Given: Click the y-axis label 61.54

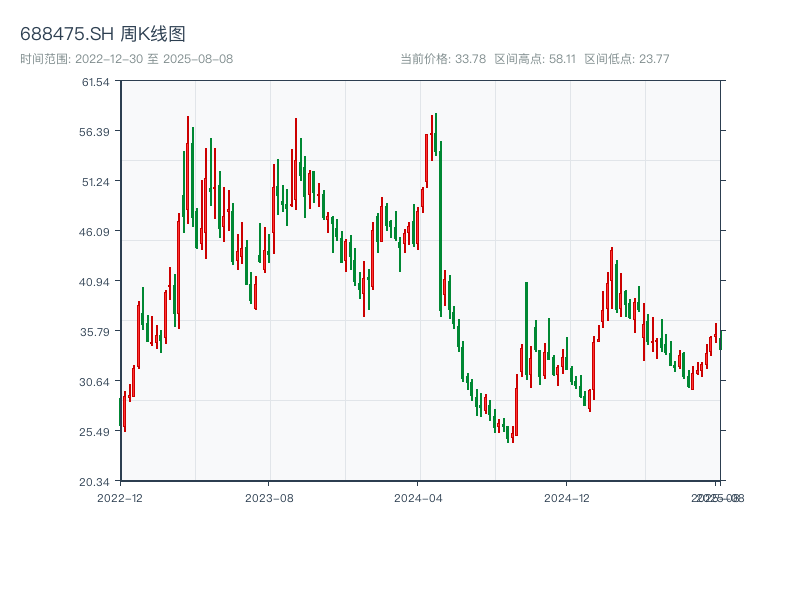Looking at the screenshot, I should (95, 82).
